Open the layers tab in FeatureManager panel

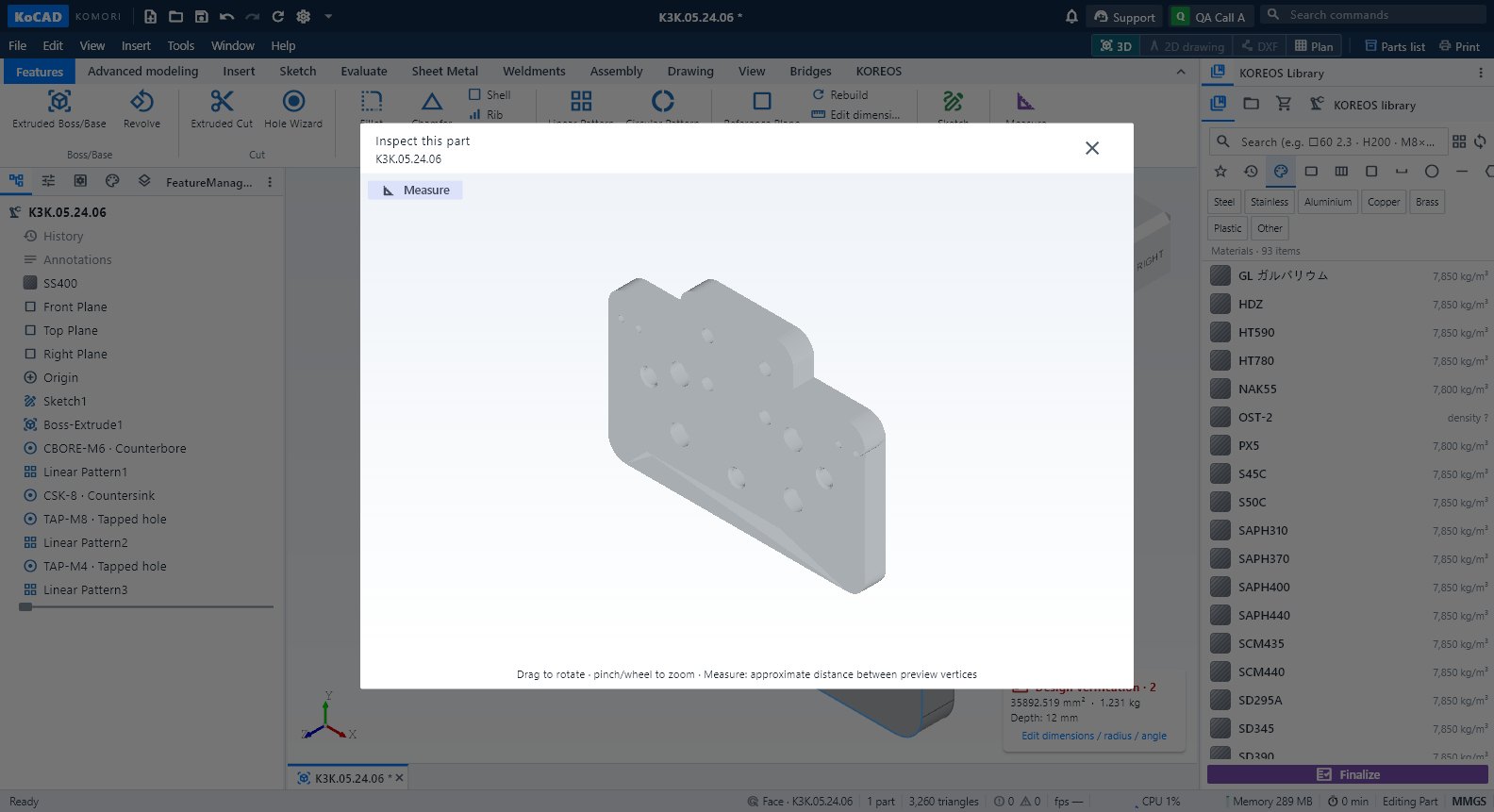tap(144, 181)
